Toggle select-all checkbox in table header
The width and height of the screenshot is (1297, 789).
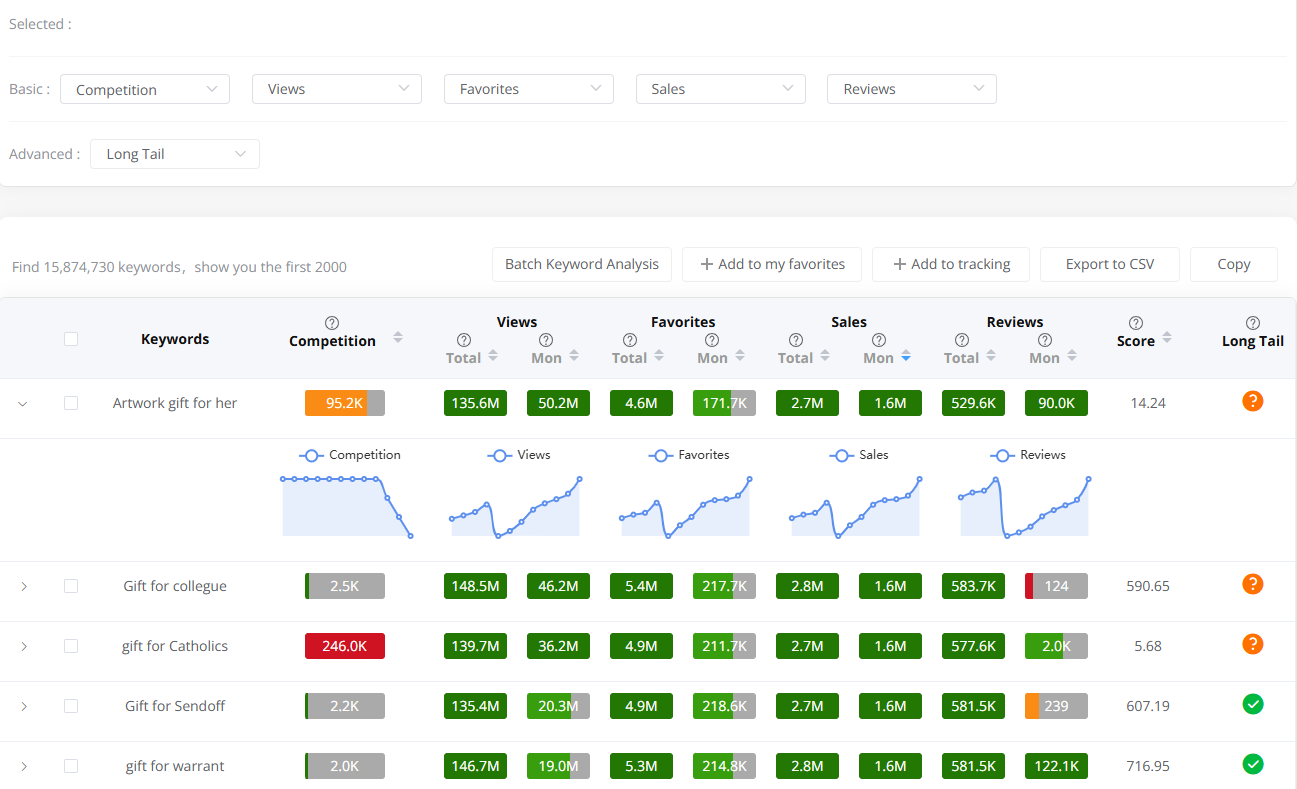click(71, 339)
